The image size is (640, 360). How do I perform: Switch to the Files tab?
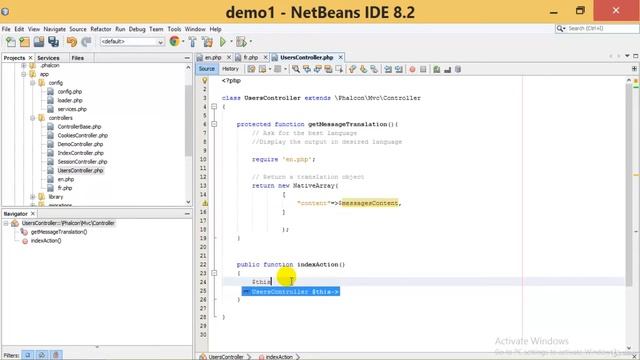point(78,58)
